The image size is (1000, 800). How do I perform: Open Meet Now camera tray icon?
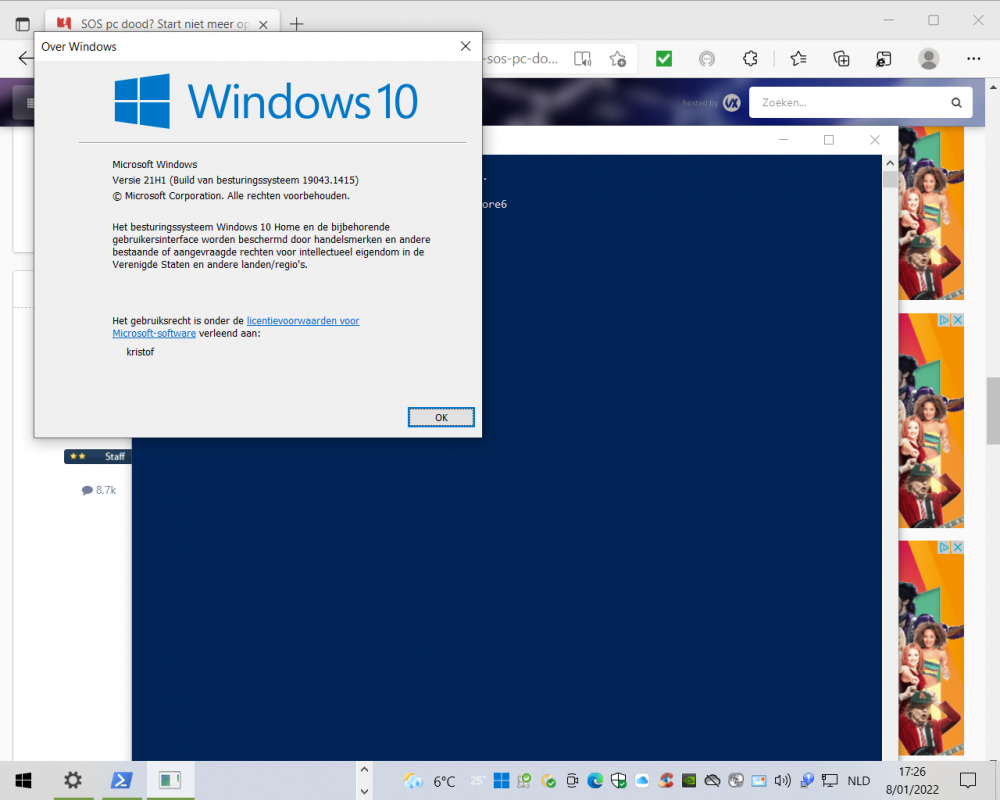coord(572,780)
